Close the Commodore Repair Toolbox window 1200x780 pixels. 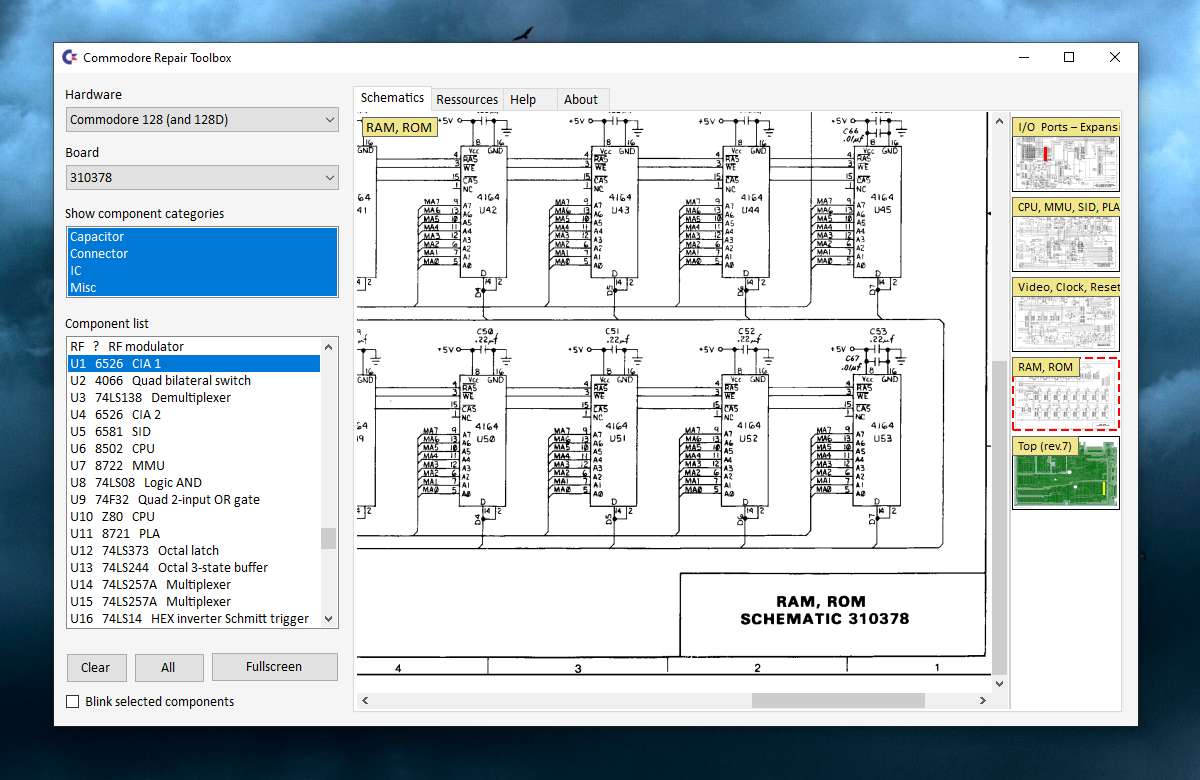click(1115, 58)
